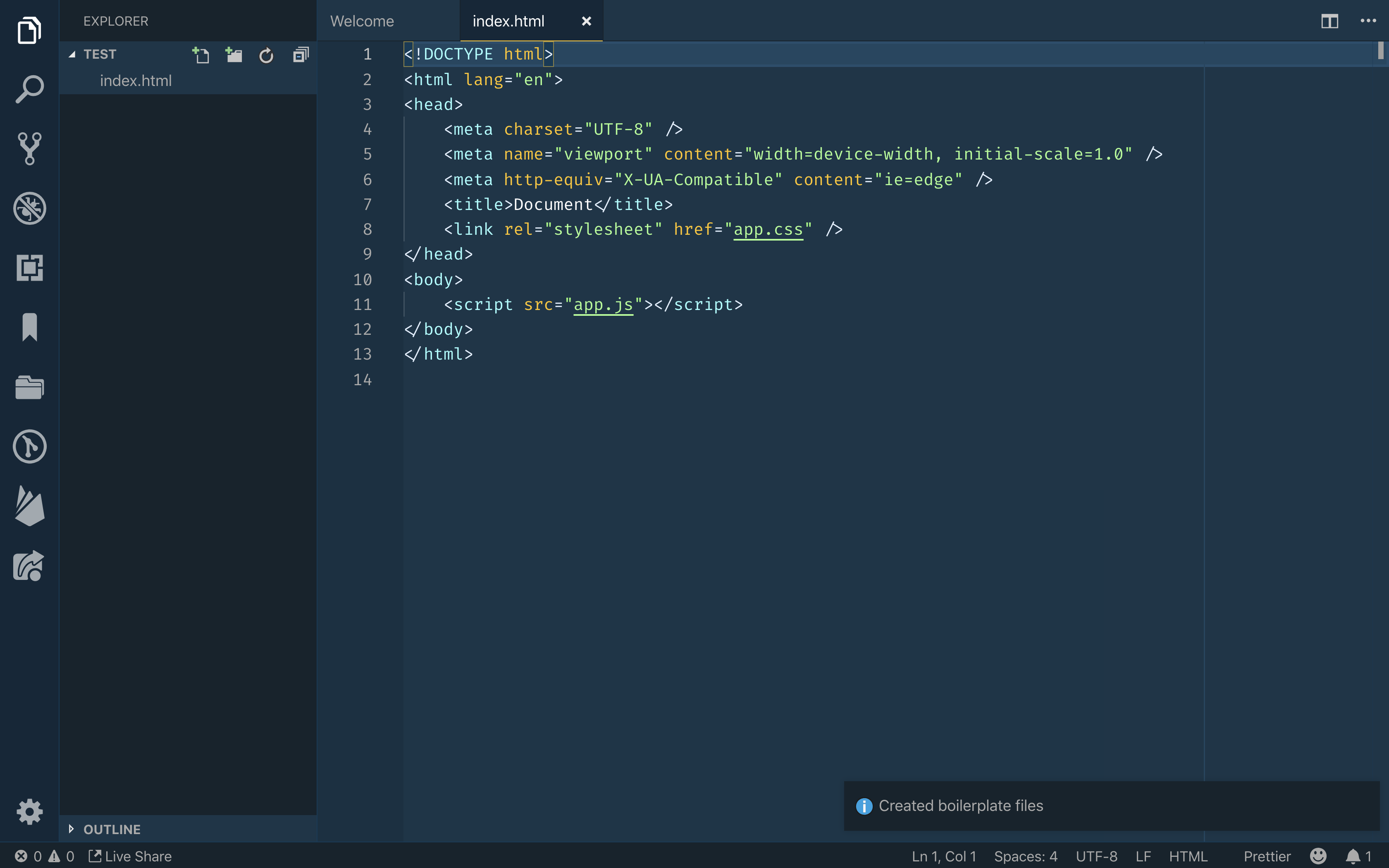Click the closing html tag line
Image resolution: width=1389 pixels, height=868 pixels.
(x=439, y=354)
